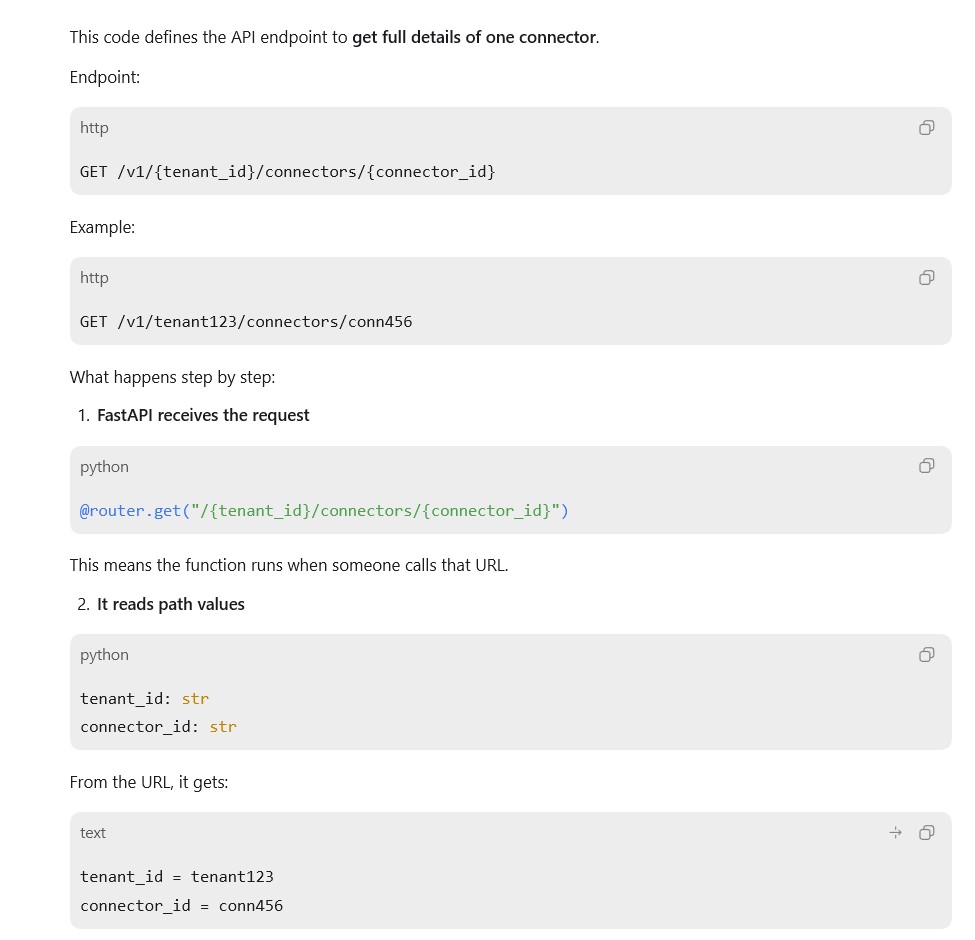The width and height of the screenshot is (975, 940).
Task: Copy the example tenant123 request code block
Action: (x=926, y=277)
